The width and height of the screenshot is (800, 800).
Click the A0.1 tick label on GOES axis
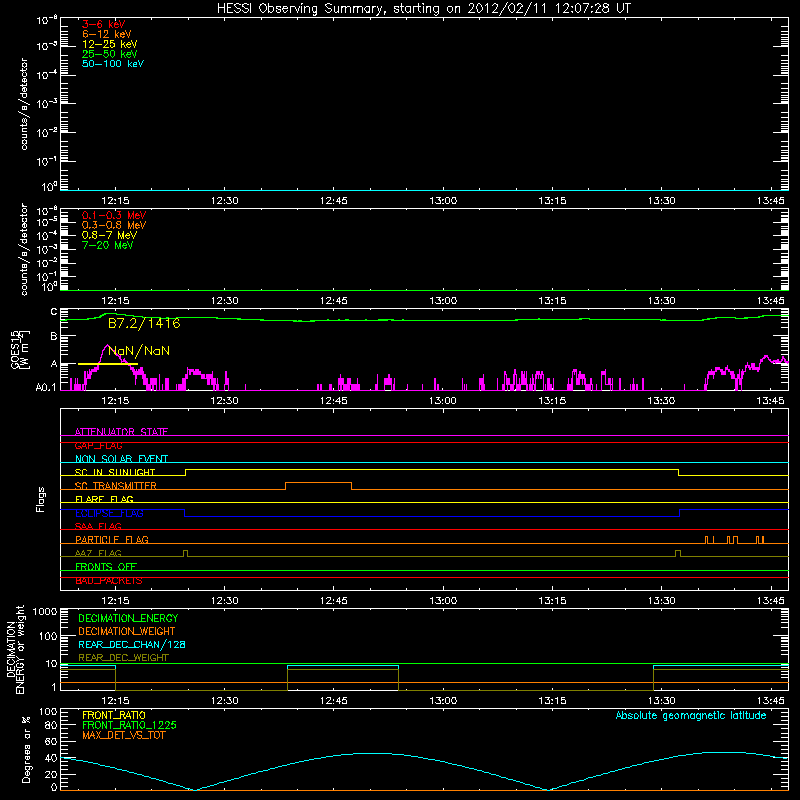pos(46,387)
